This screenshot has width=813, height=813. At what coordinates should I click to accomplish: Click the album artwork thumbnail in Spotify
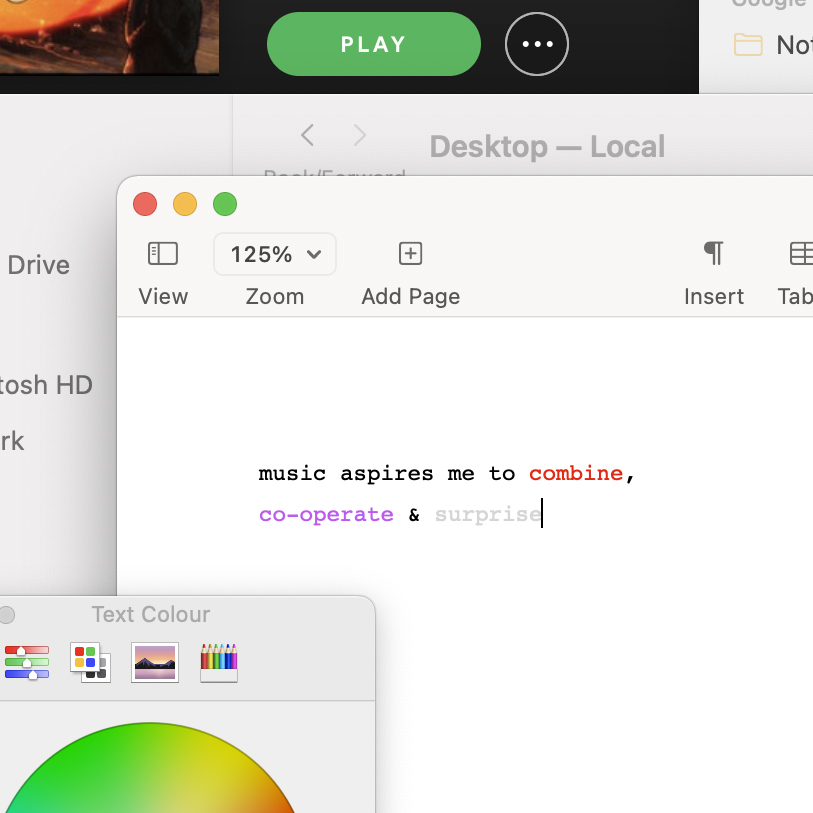tap(108, 35)
